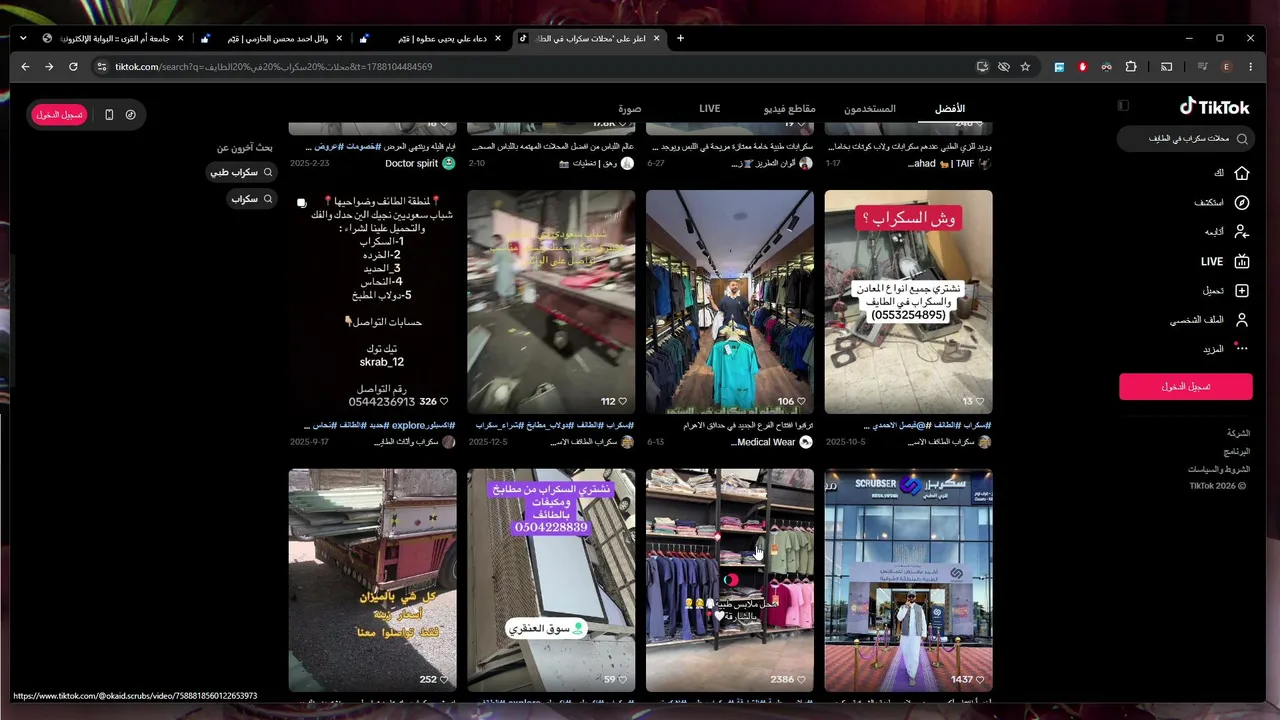Switch to the دعاء علي يحيى عطوه tab
The width and height of the screenshot is (1280, 720).
pos(431,38)
